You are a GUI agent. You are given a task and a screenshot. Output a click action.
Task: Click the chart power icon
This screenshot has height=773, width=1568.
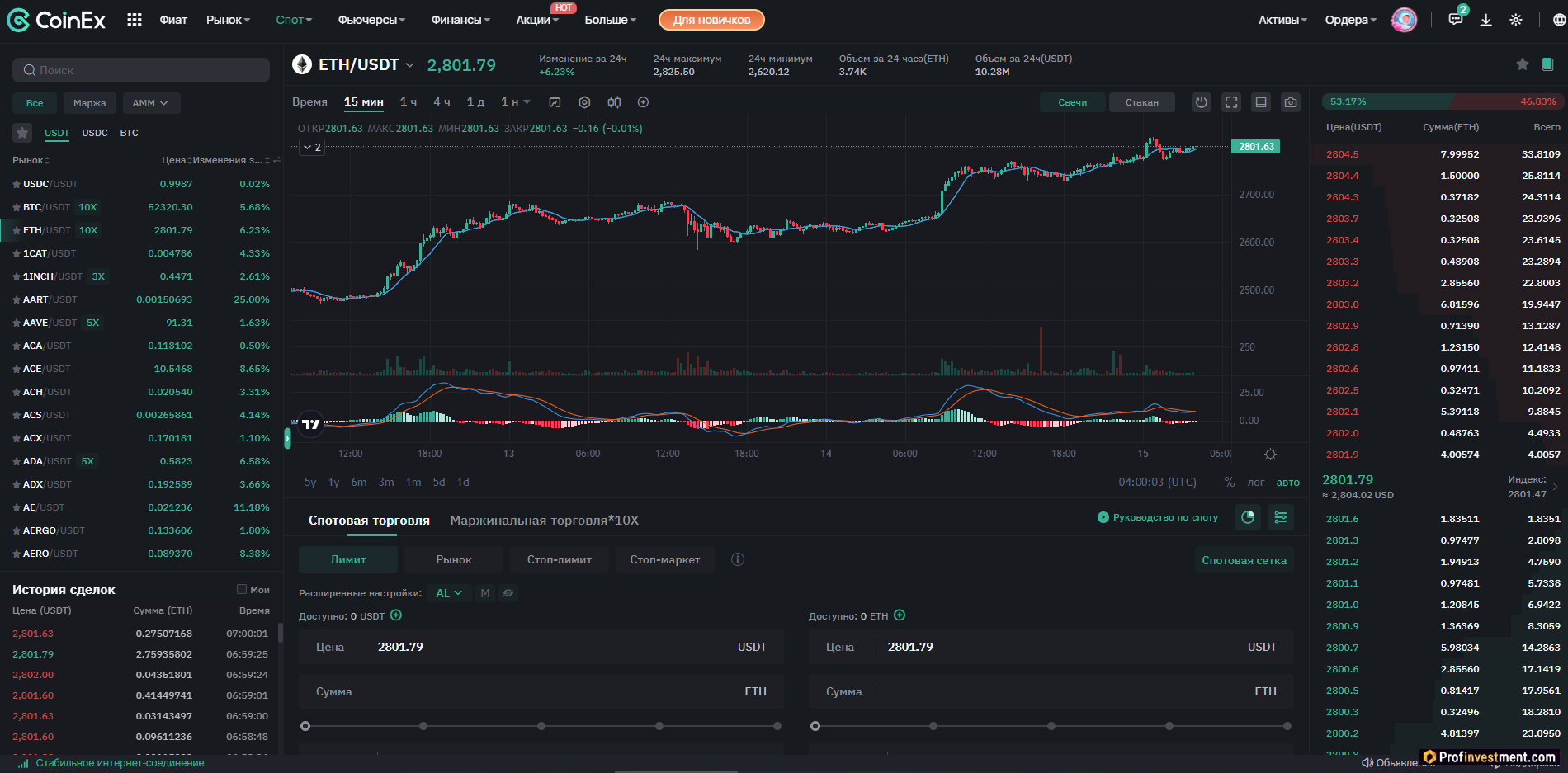pyautogui.click(x=1202, y=102)
